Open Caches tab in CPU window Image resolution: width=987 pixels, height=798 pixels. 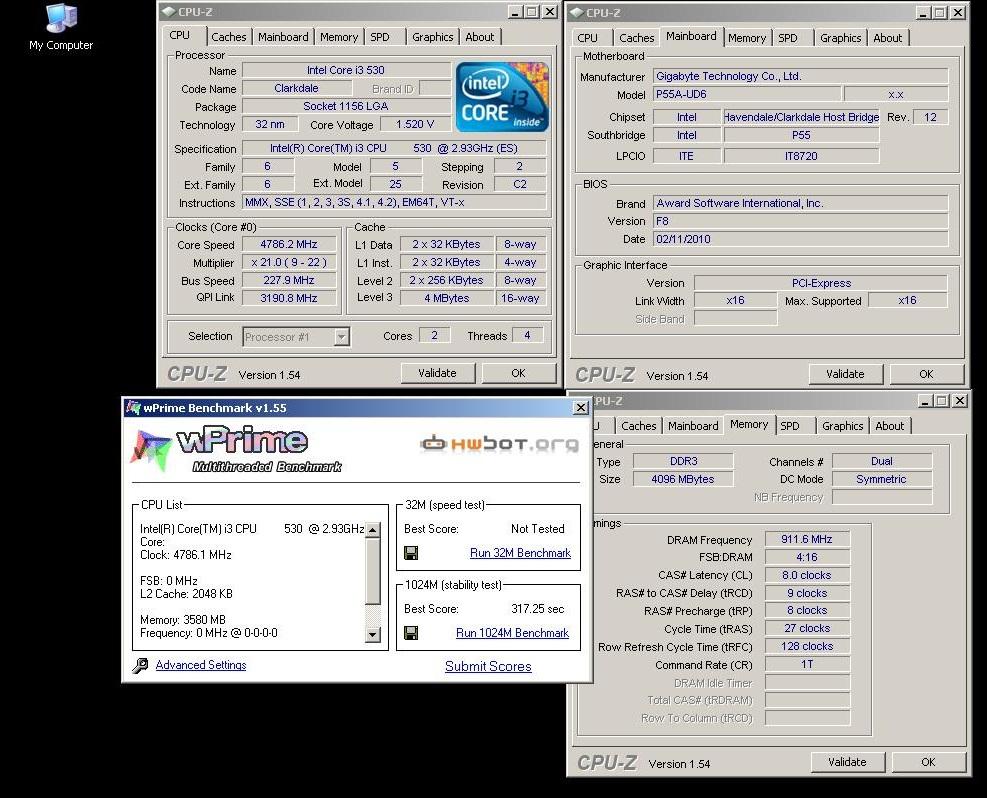coord(228,37)
